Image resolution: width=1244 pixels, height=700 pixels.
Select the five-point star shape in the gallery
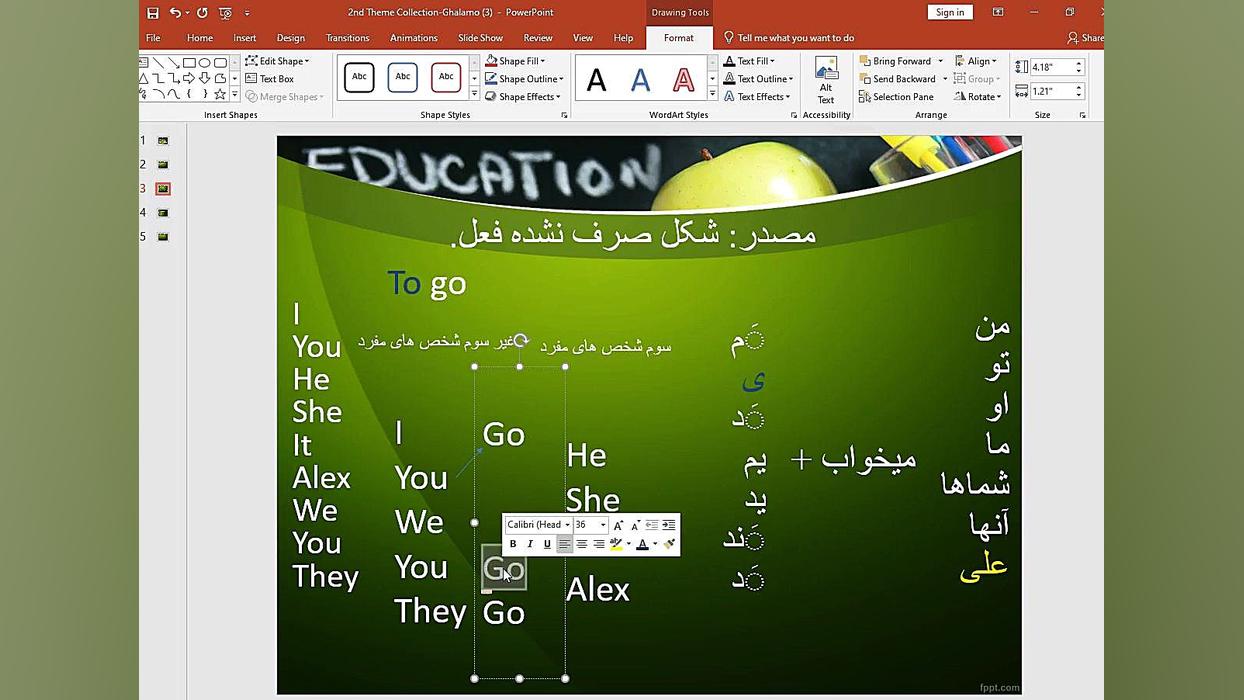[220, 94]
